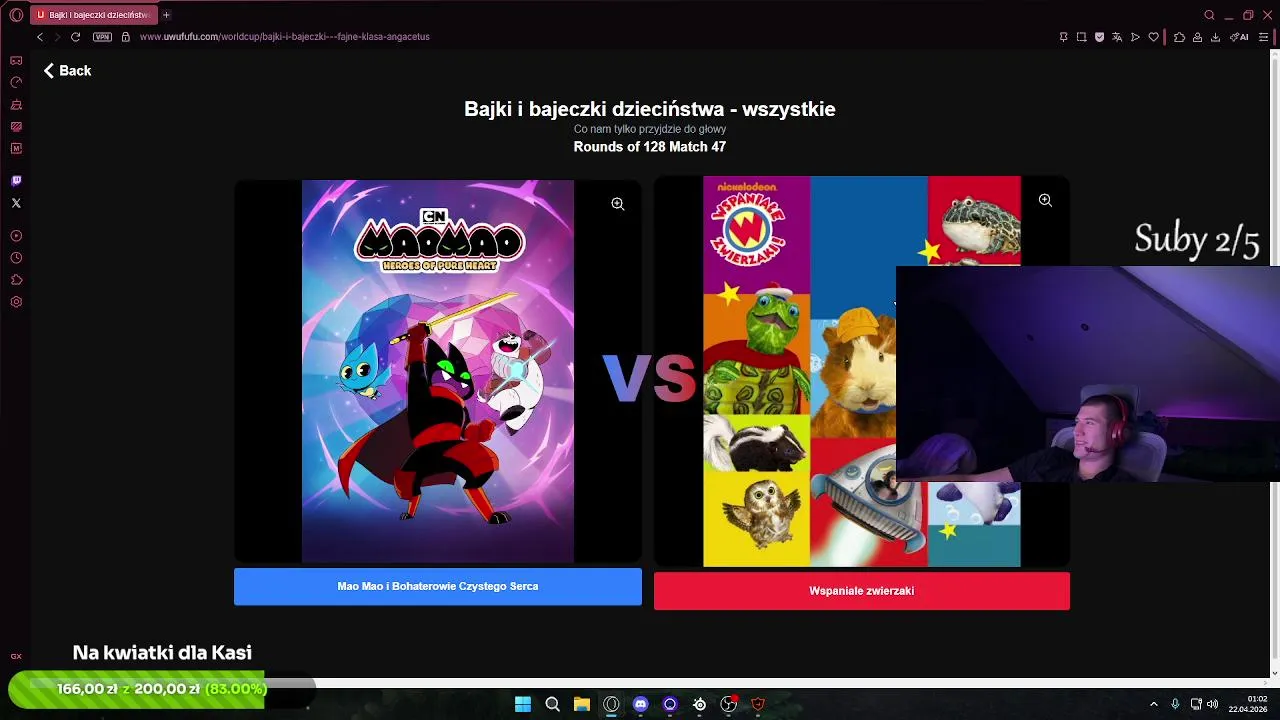
Task: Open the striped GX Mods sidebar icon
Action: (x=16, y=126)
